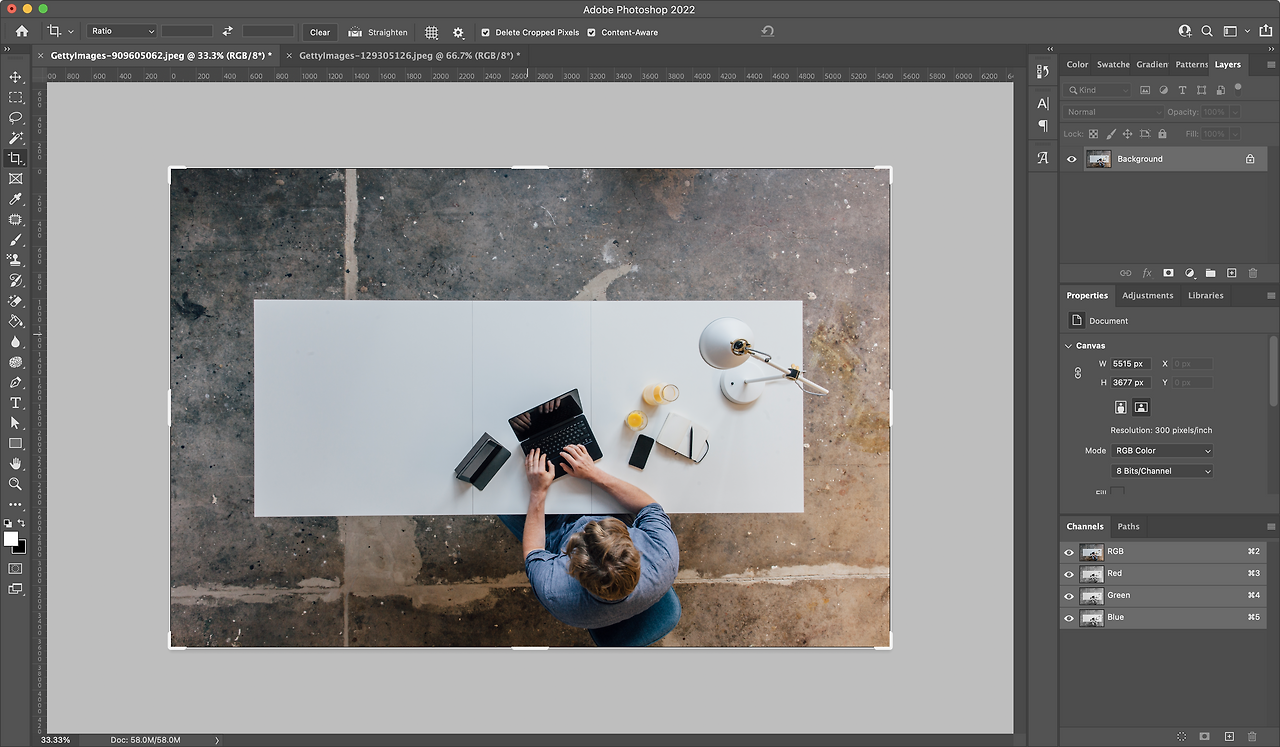Toggle Blue channel visibility
Viewport: 1280px width, 747px height.
tap(1069, 618)
